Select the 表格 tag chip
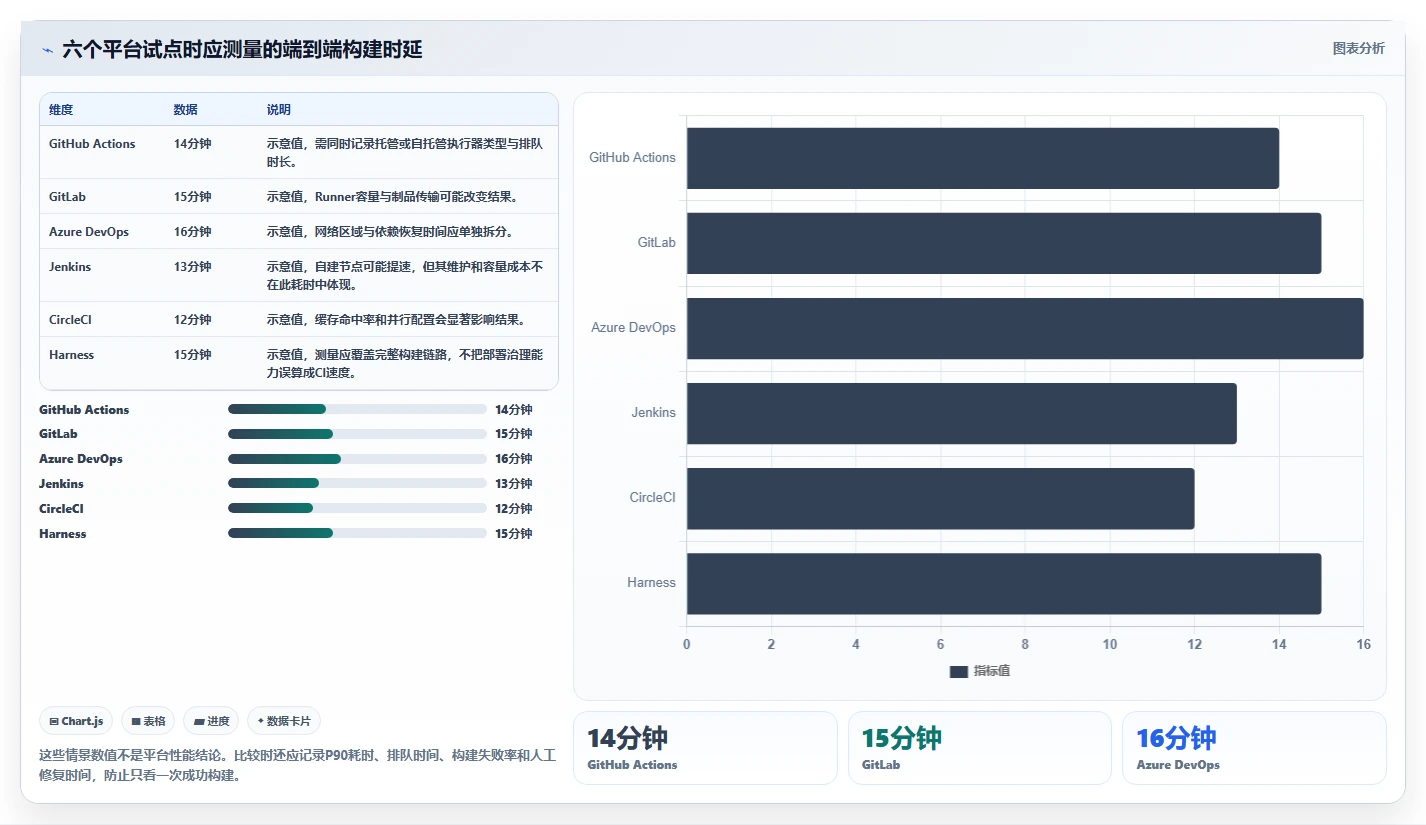 148,721
